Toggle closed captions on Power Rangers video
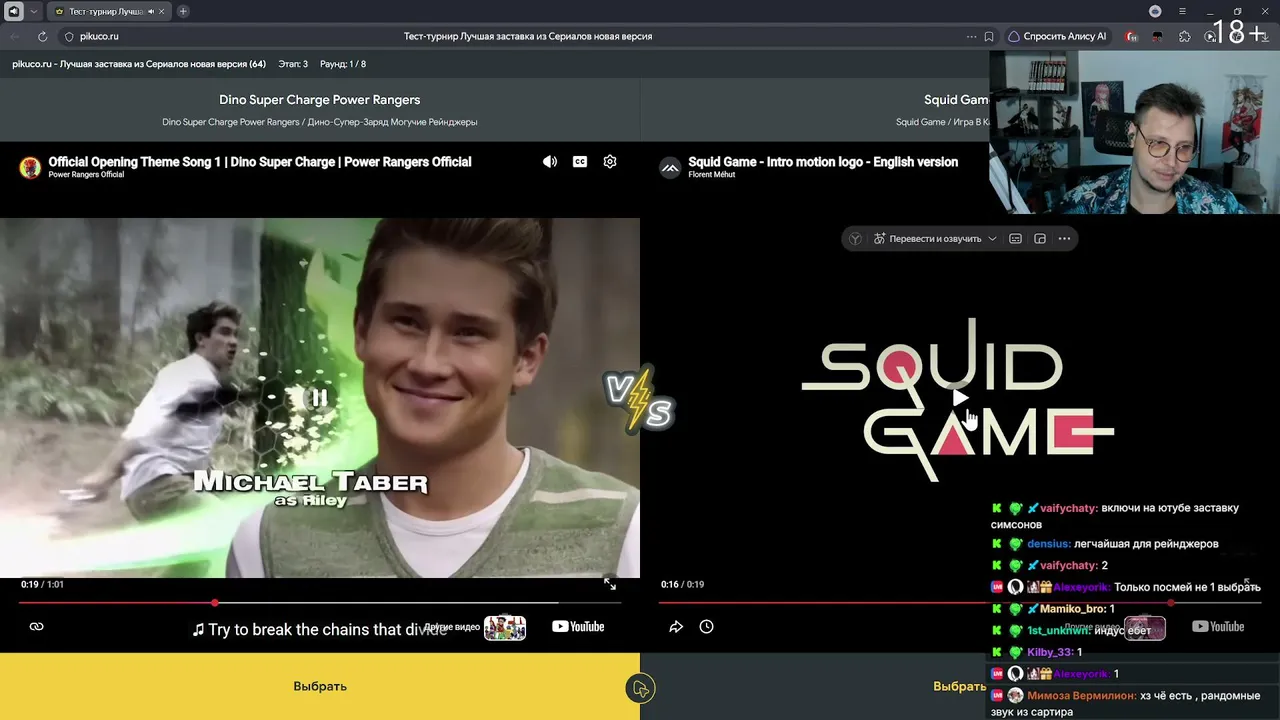 click(x=580, y=161)
